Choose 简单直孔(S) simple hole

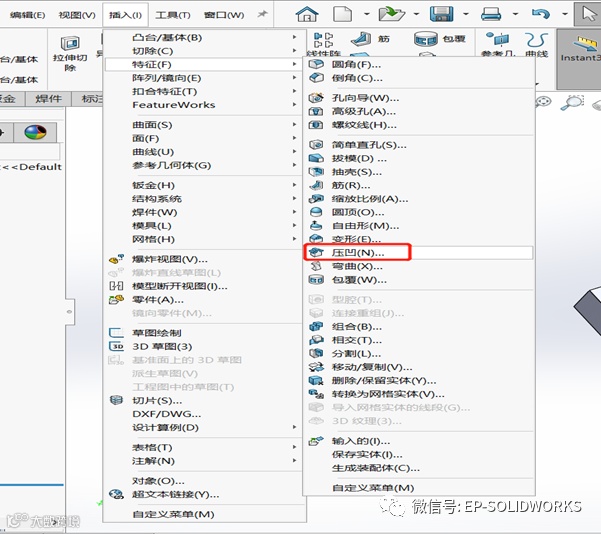[x=419, y=145]
